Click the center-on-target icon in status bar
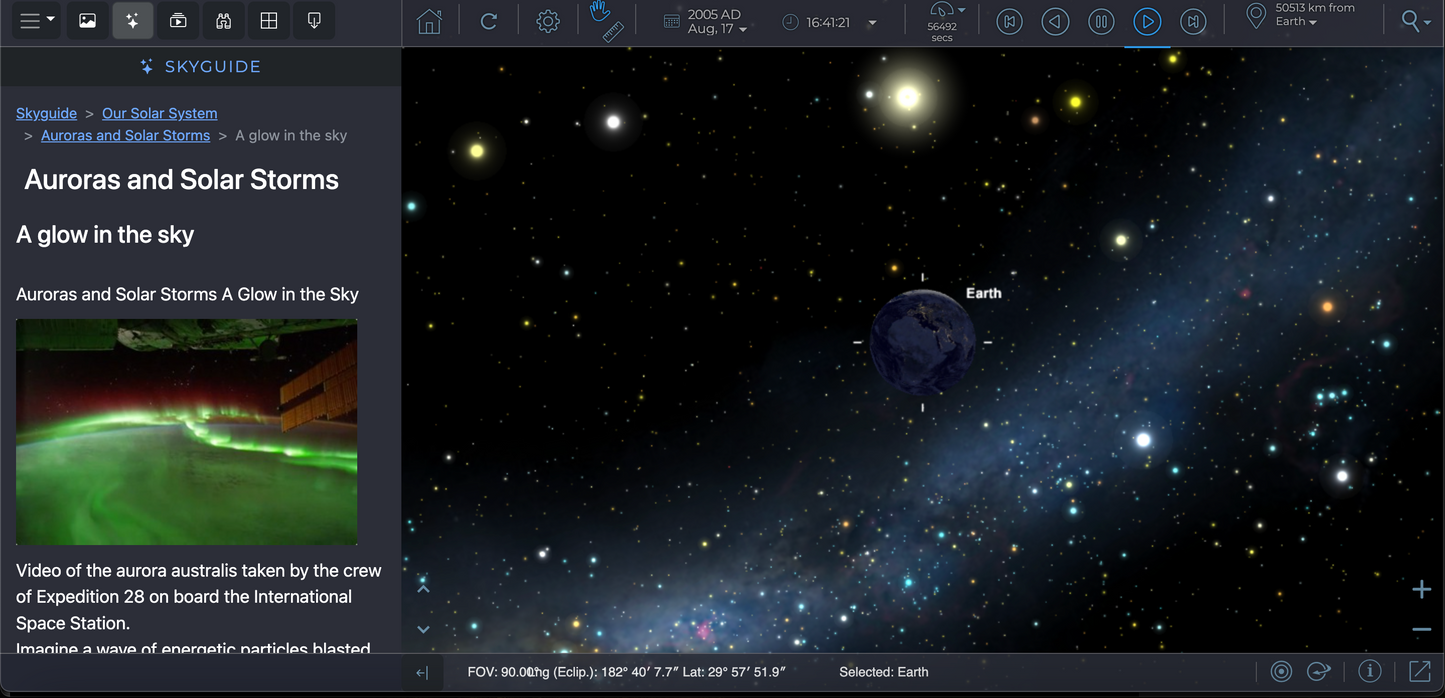The width and height of the screenshot is (1445, 698). pyautogui.click(x=1281, y=672)
